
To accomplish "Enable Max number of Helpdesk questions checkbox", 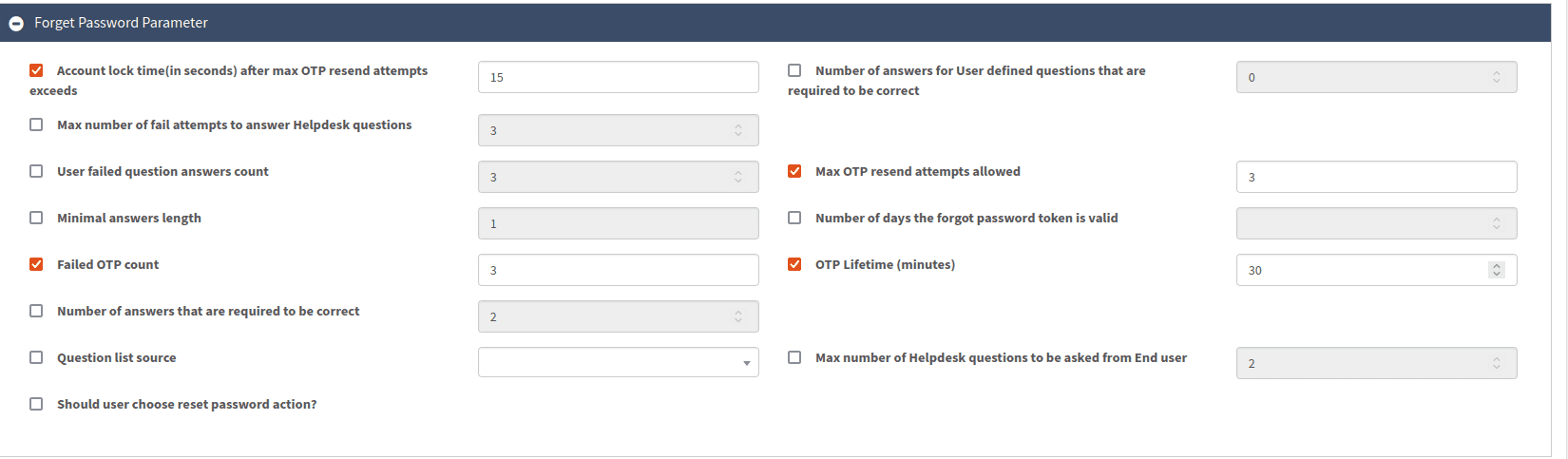I will tap(794, 357).
